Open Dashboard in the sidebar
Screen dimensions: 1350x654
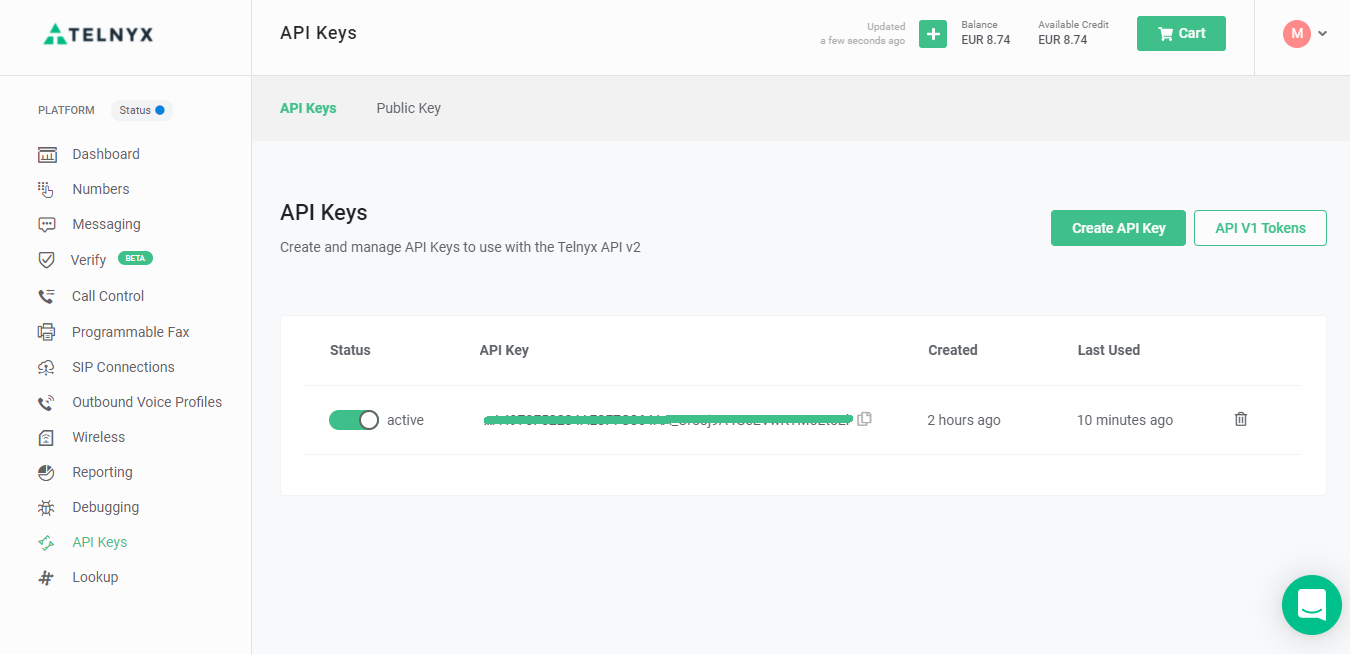(x=106, y=154)
